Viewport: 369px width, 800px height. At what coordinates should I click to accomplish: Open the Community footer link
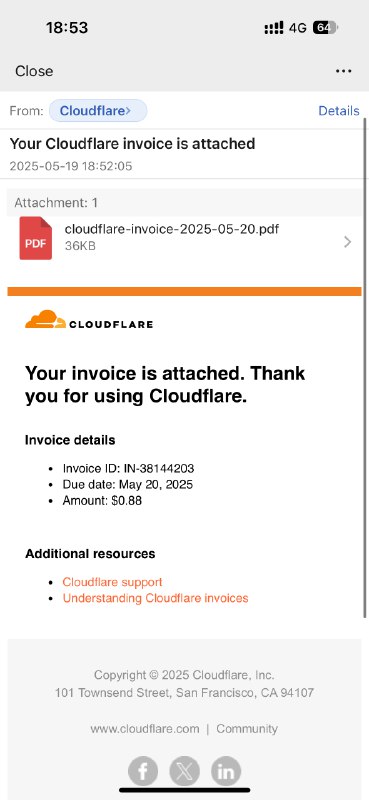247,729
